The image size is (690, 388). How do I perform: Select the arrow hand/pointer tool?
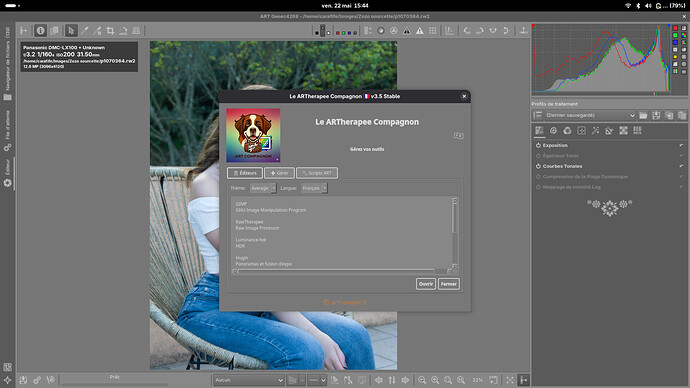pos(71,30)
